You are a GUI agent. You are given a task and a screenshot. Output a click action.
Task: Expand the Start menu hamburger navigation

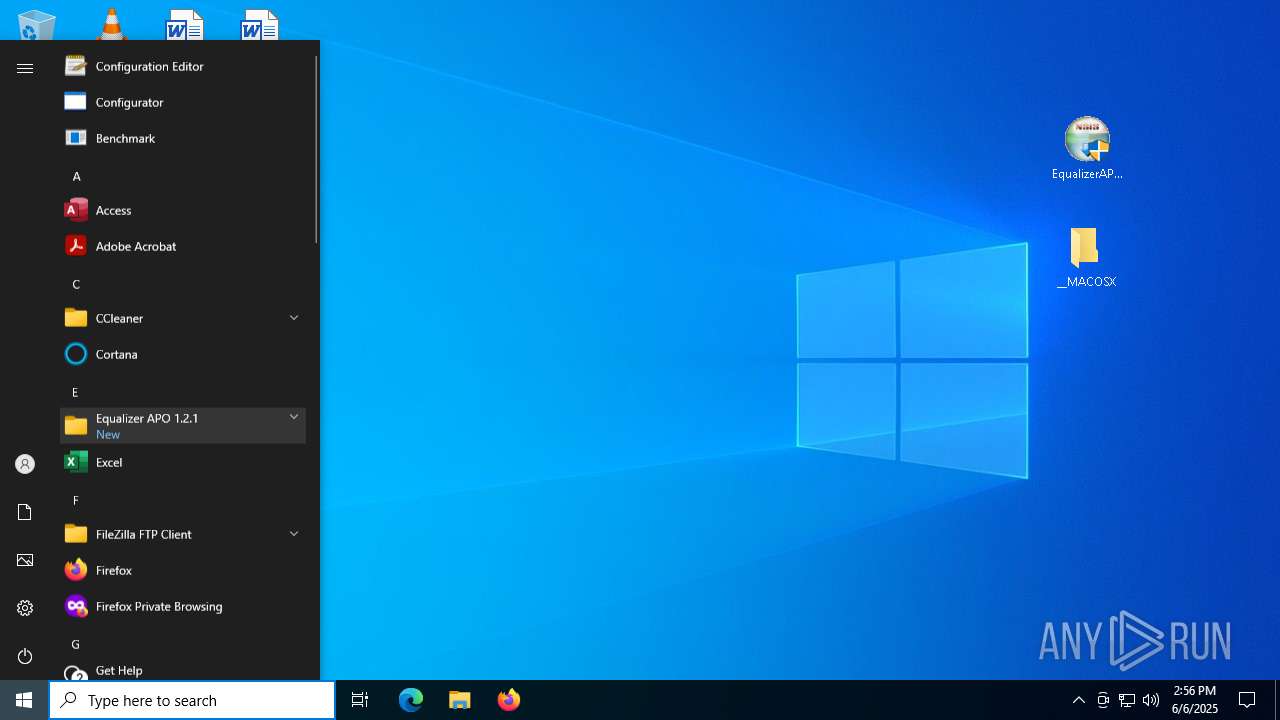[x=25, y=68]
